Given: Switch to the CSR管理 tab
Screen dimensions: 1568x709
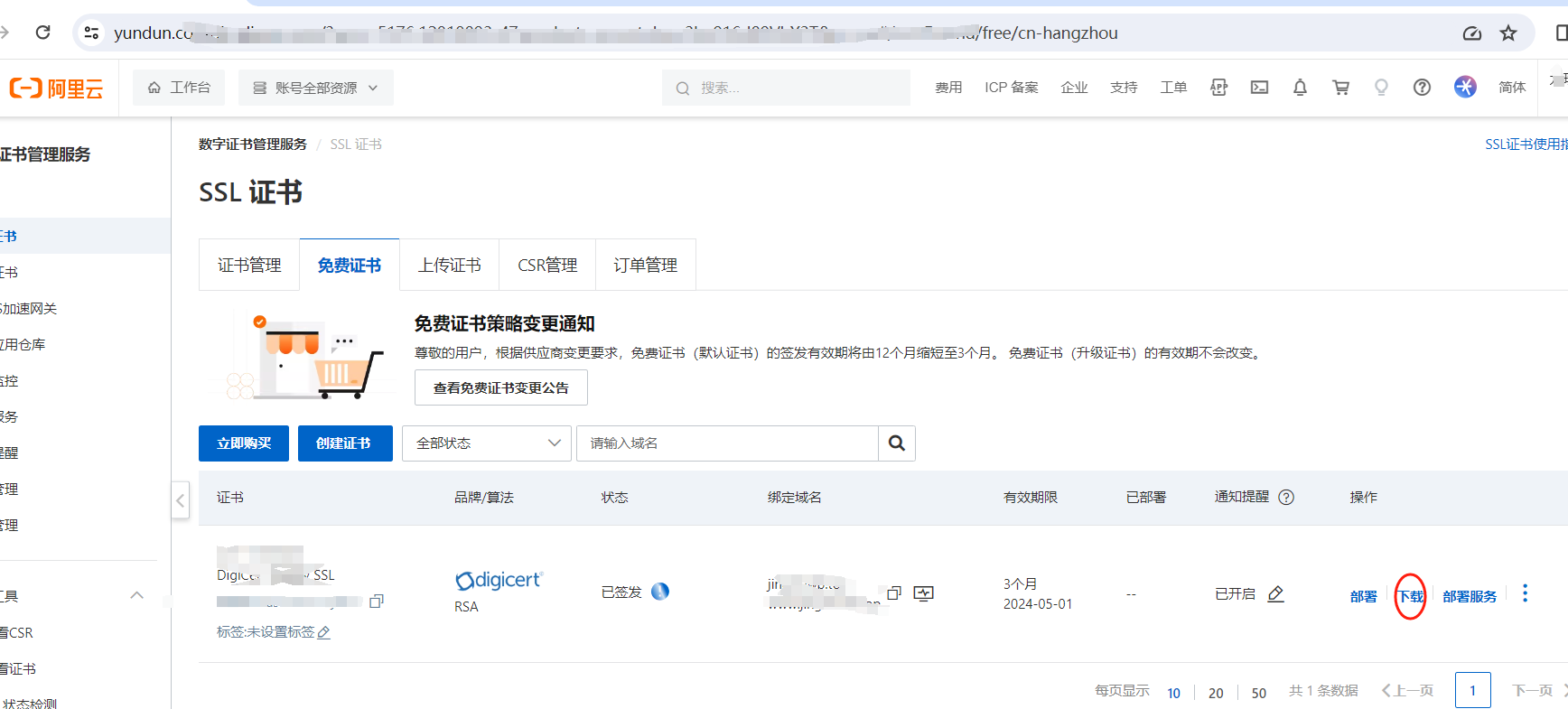Looking at the screenshot, I should tap(547, 265).
